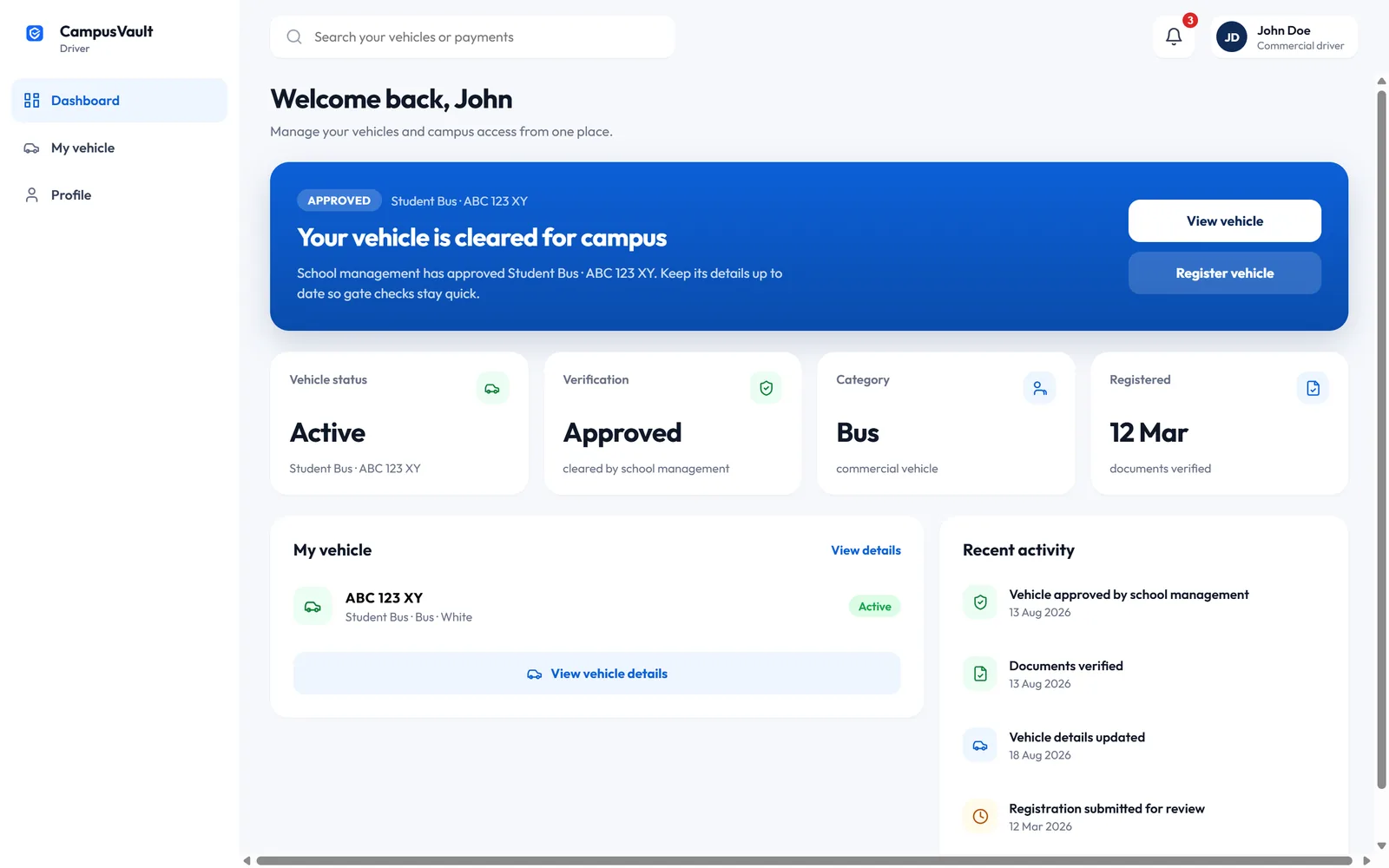The image size is (1389, 868).
Task: Click the ABC 123 XY vehicle plate text
Action: tap(384, 598)
